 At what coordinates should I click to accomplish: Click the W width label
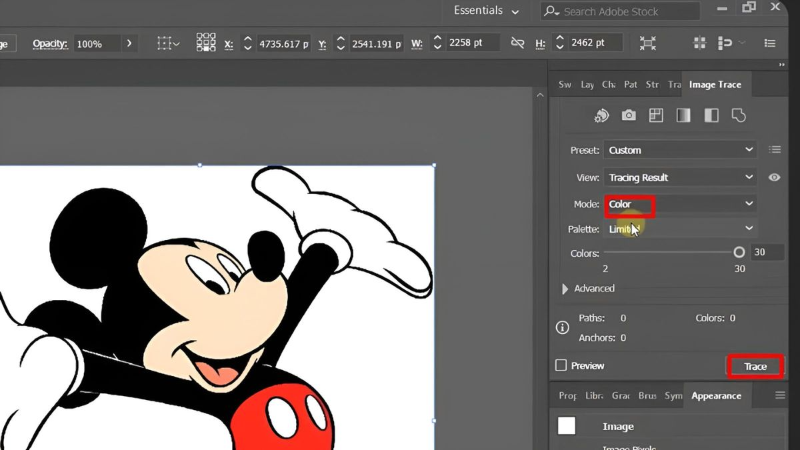pos(417,44)
